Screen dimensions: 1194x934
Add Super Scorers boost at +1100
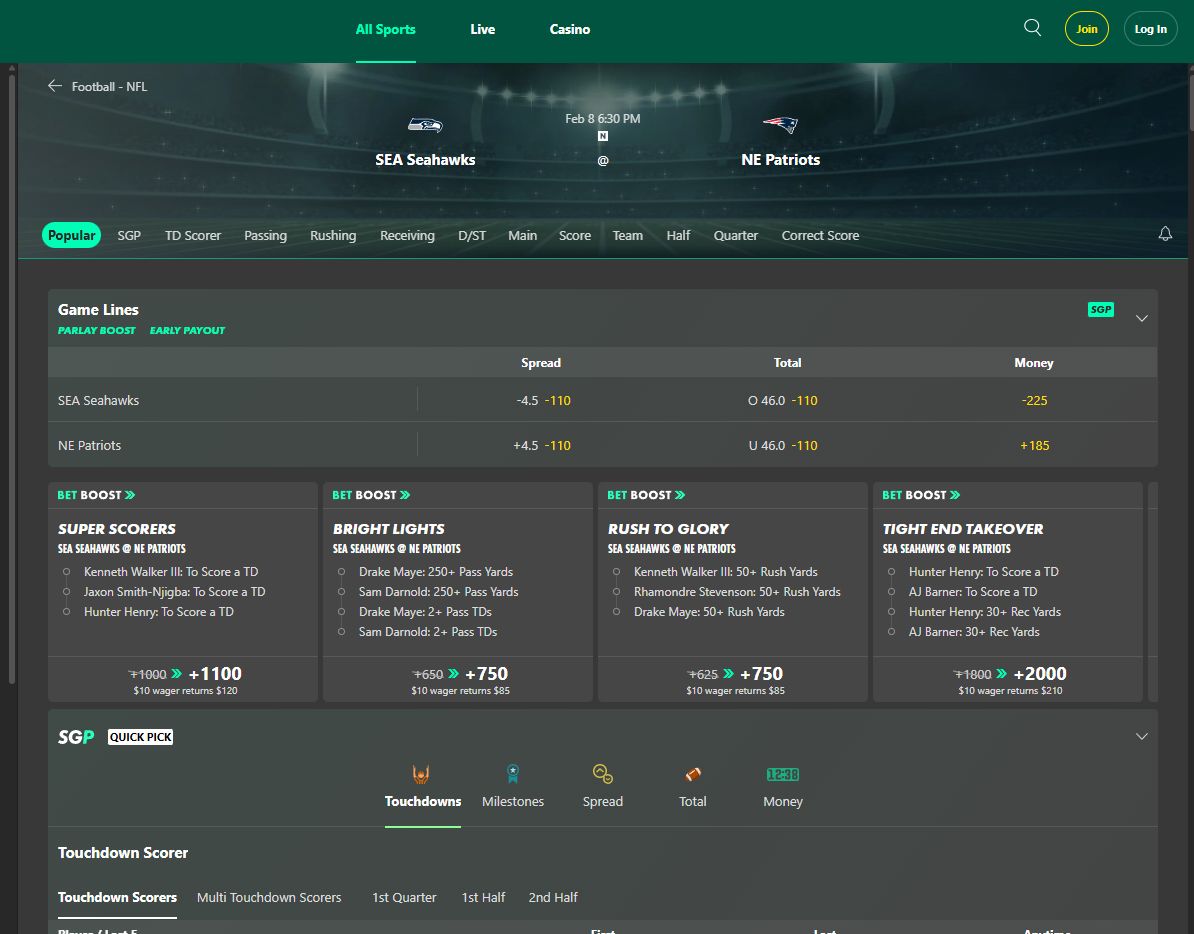[183, 679]
